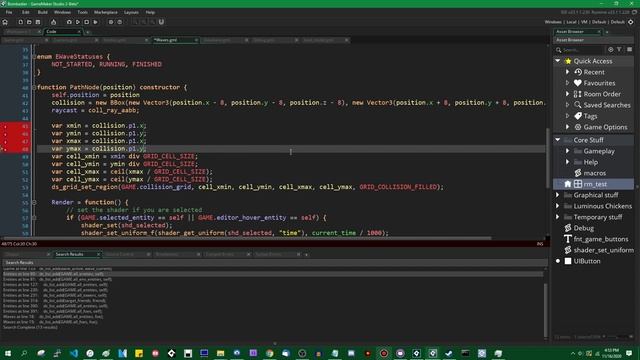640x360 pixels.
Task: Open the Help menu
Action: pyautogui.click(x=150, y=12)
